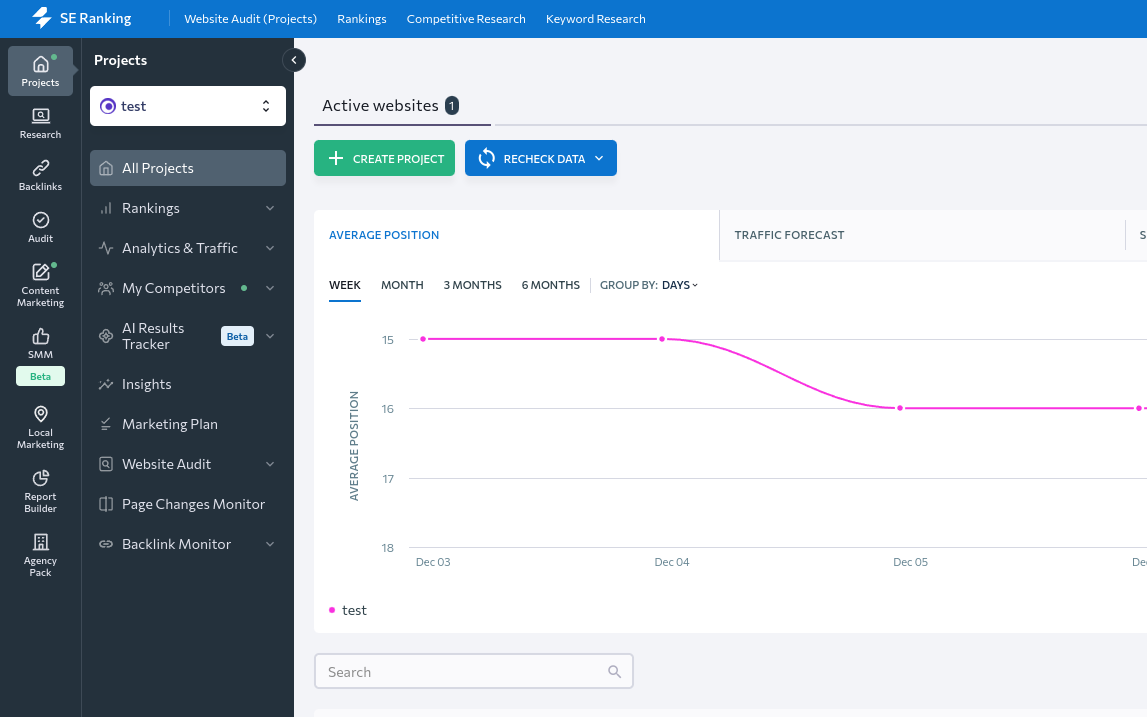Select the MONTH time range tab
Image resolution: width=1147 pixels, height=717 pixels.
pos(402,285)
